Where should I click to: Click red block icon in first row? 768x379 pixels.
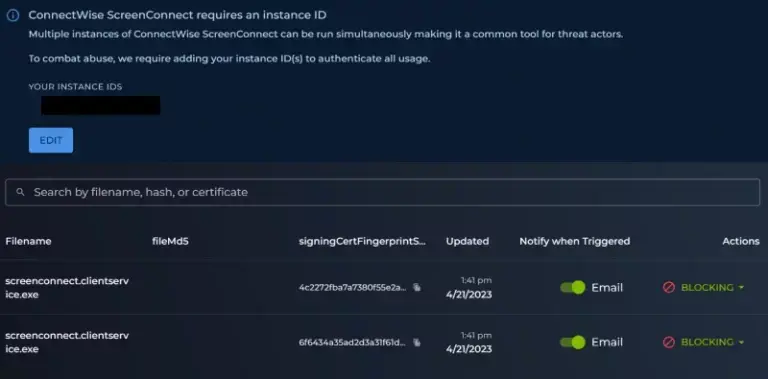point(669,287)
